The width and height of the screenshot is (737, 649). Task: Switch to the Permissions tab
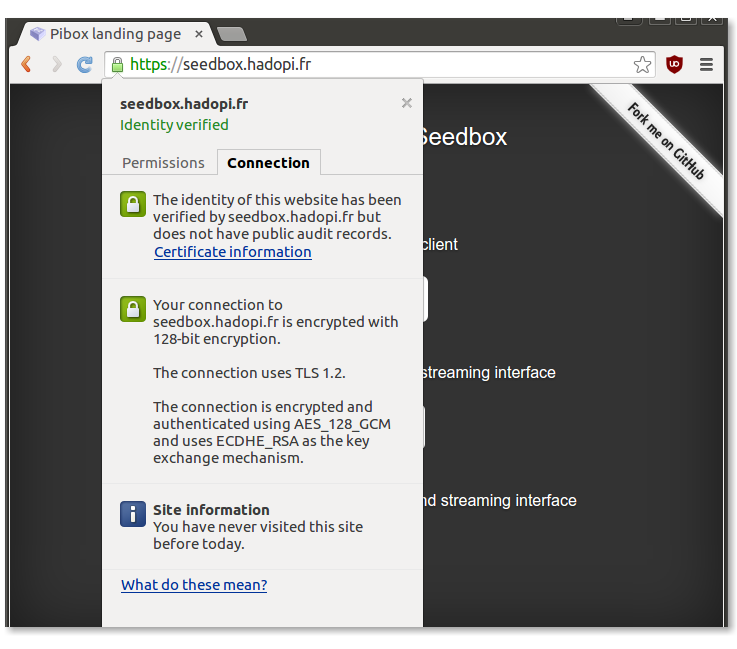pyautogui.click(x=163, y=163)
